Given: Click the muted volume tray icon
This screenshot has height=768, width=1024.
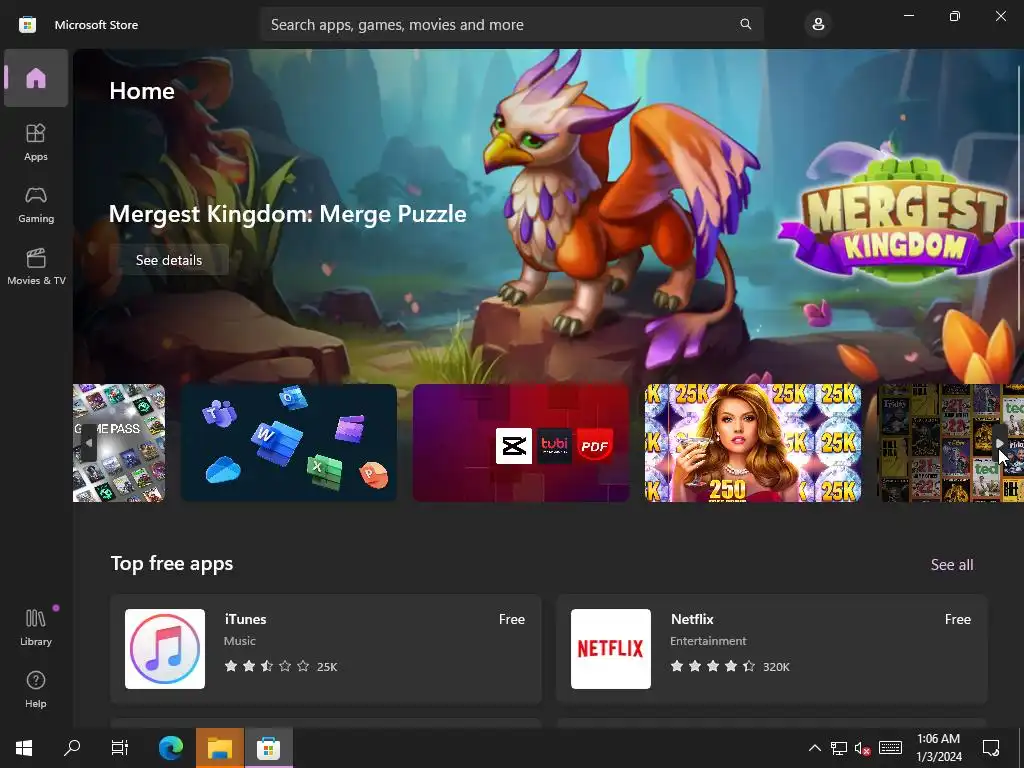Looking at the screenshot, I should coord(862,748).
